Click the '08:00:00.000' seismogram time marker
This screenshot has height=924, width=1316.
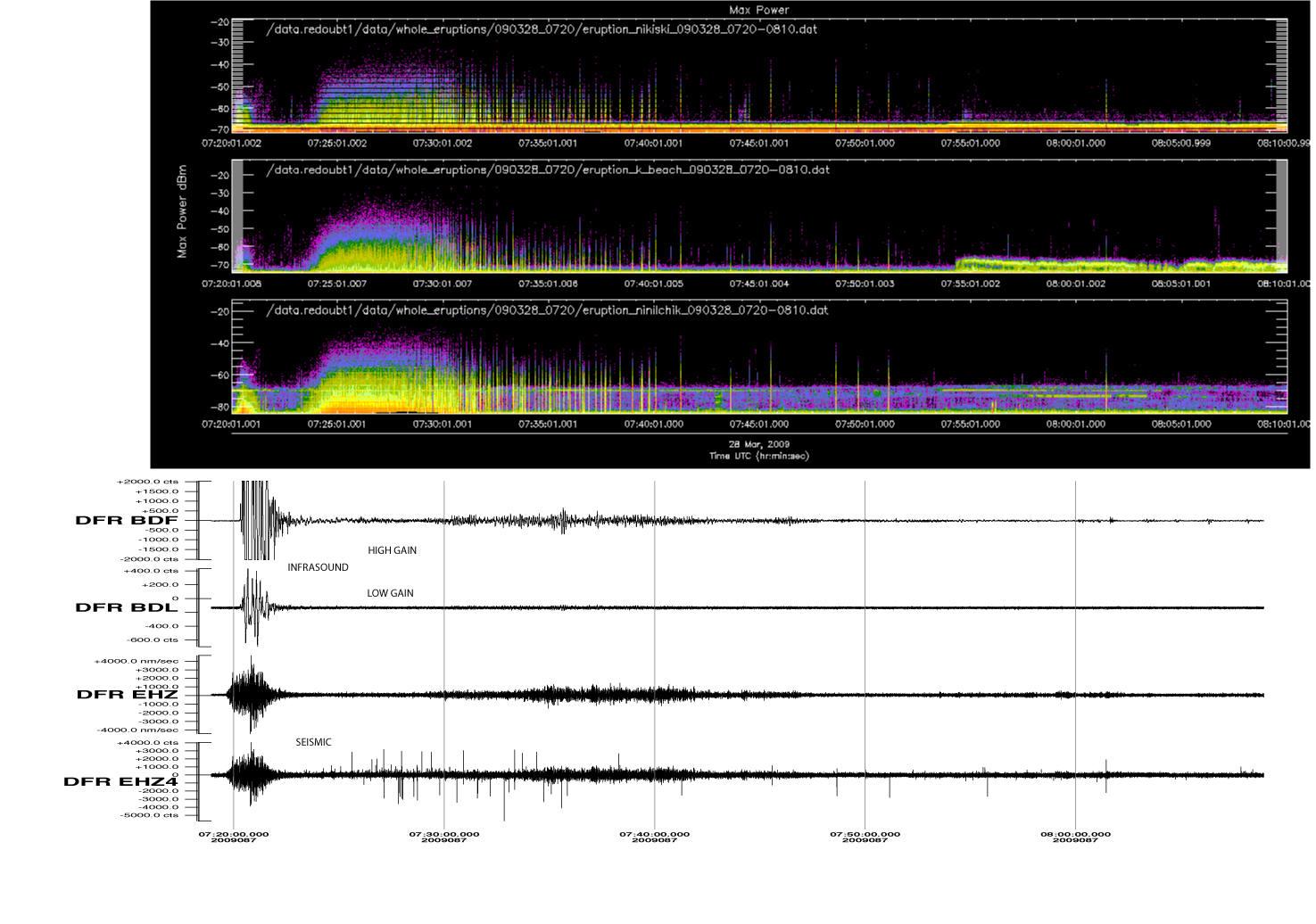pyautogui.click(x=1076, y=835)
